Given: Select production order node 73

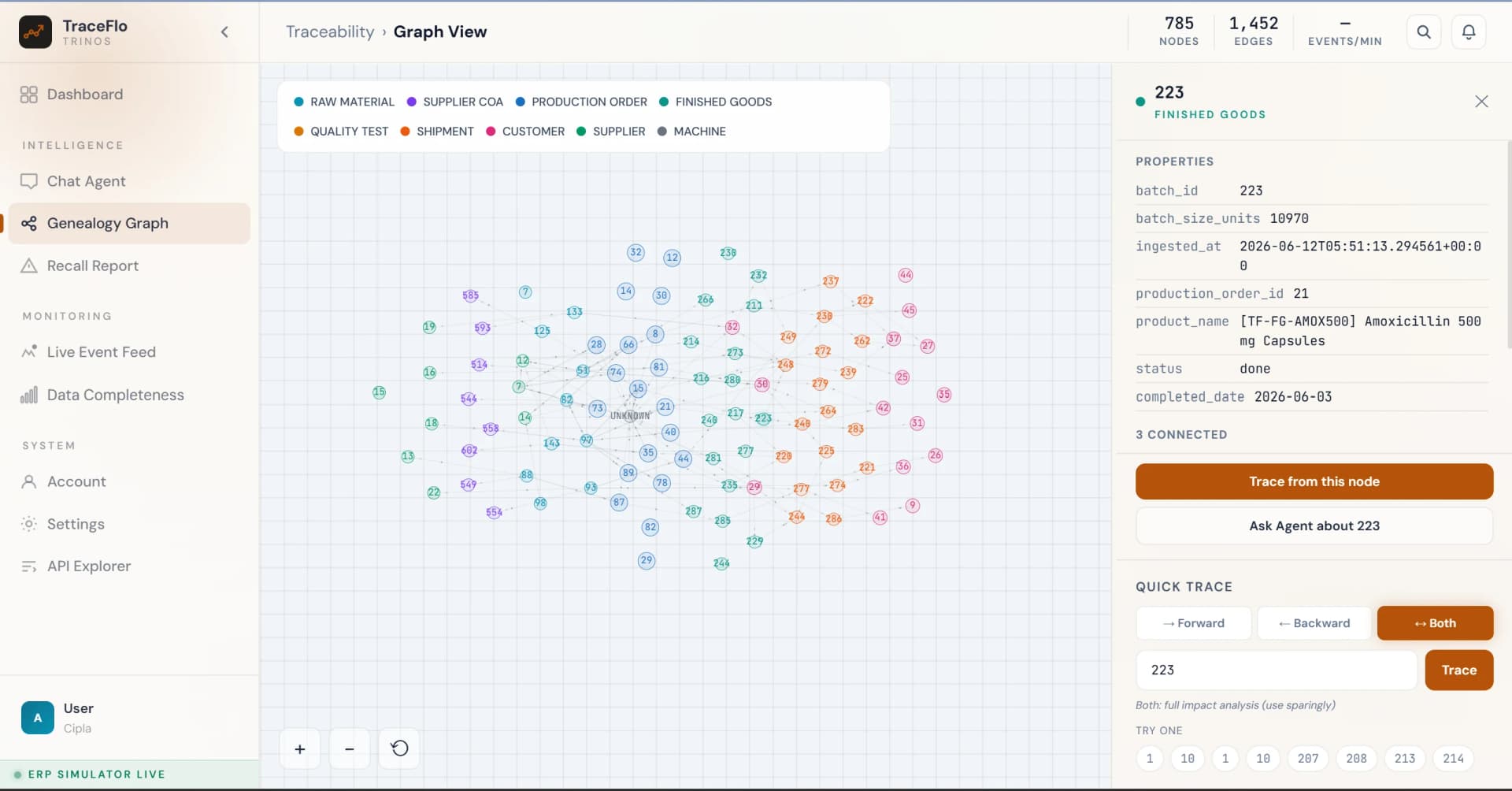Looking at the screenshot, I should click(x=598, y=408).
